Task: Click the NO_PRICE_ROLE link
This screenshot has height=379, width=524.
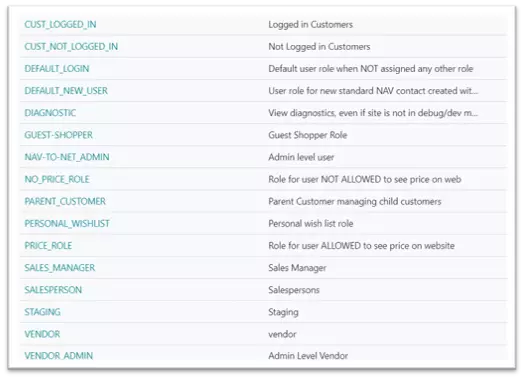Action: (57, 179)
